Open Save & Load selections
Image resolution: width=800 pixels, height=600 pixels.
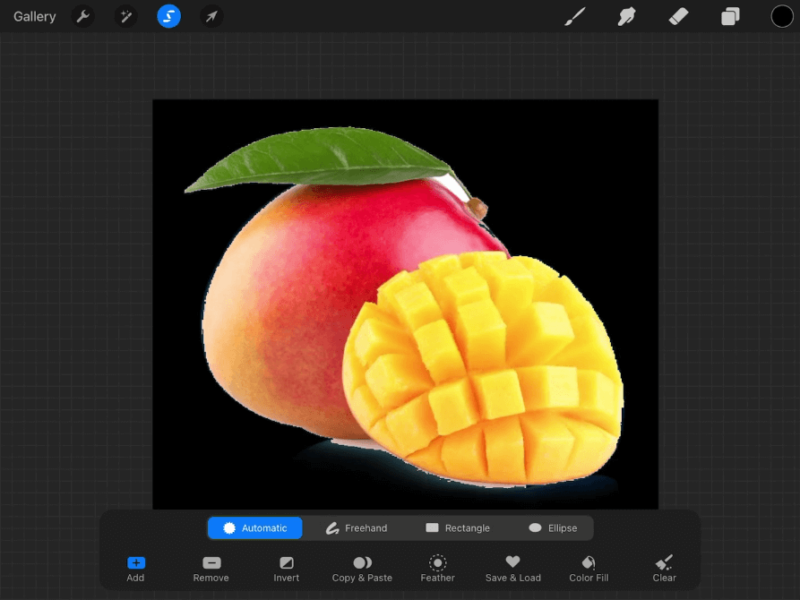(x=513, y=568)
